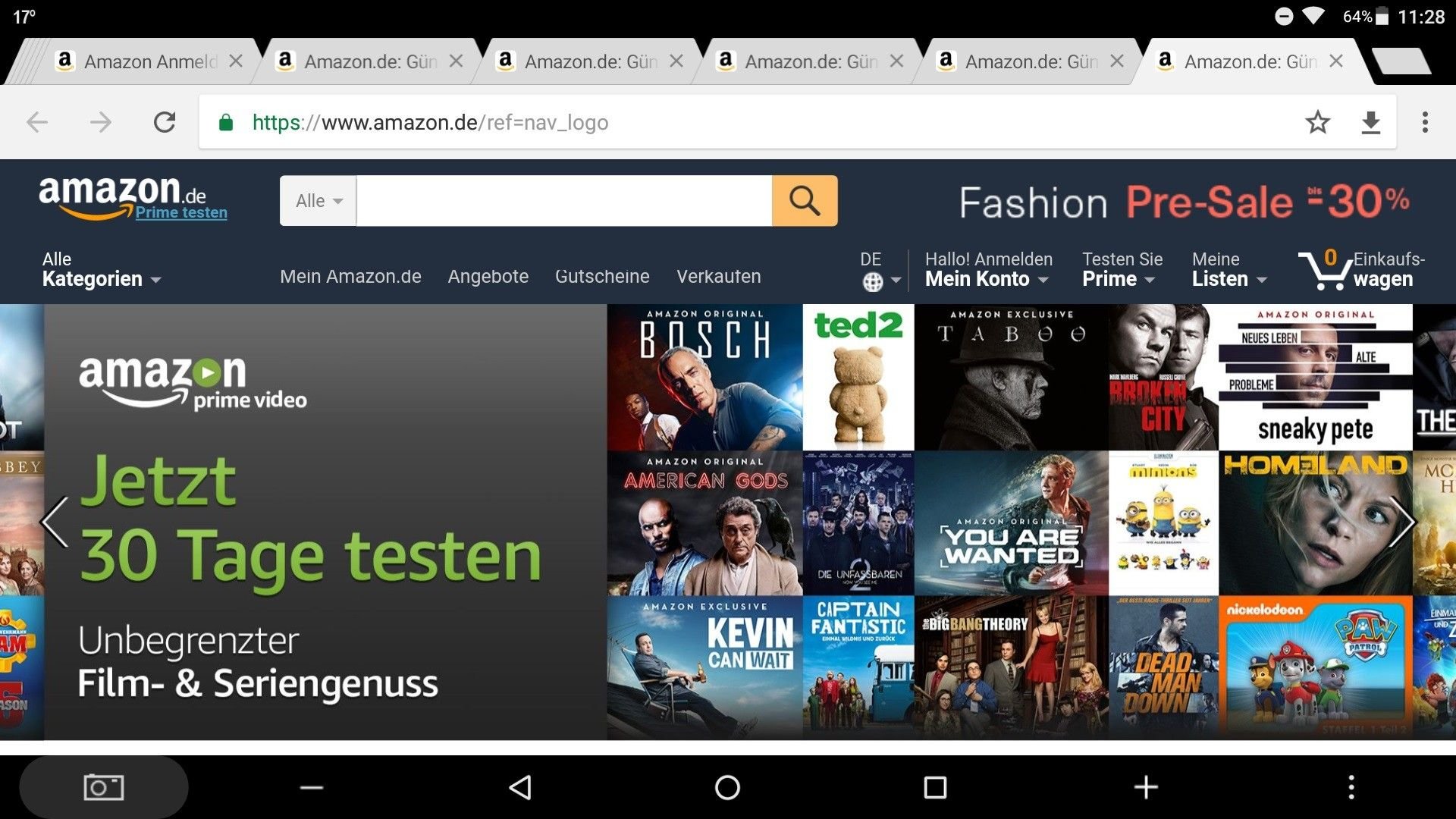Open the Die Unfassbaren 2 thumbnail
Screen dimensions: 1456x819
858,523
